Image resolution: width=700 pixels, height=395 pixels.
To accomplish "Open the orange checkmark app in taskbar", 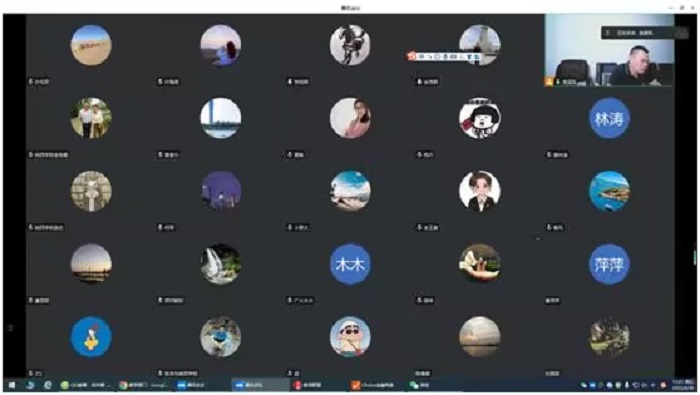I will pos(372,385).
